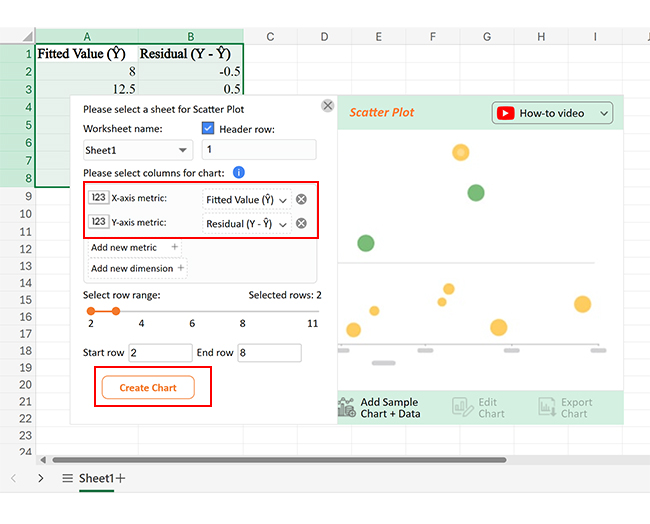Select column A header
The image size is (650, 524).
(87, 36)
